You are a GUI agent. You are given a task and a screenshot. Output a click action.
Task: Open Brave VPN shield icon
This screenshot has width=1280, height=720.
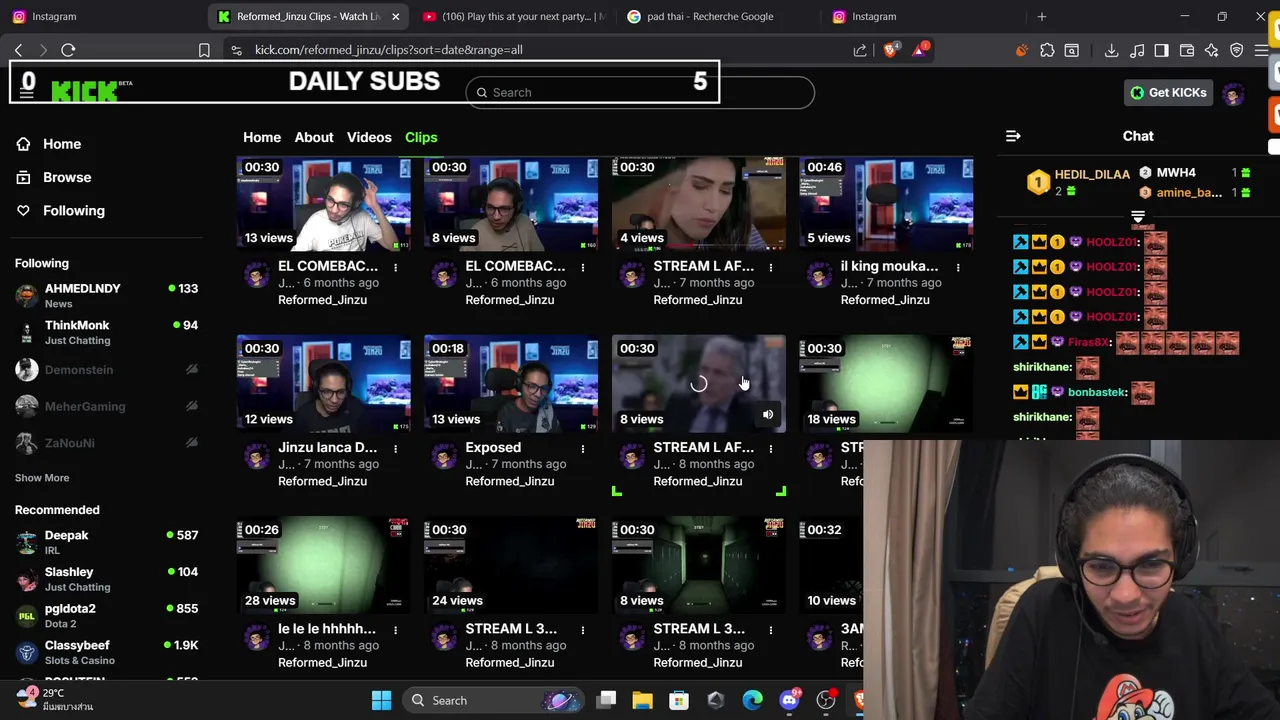tap(1237, 50)
